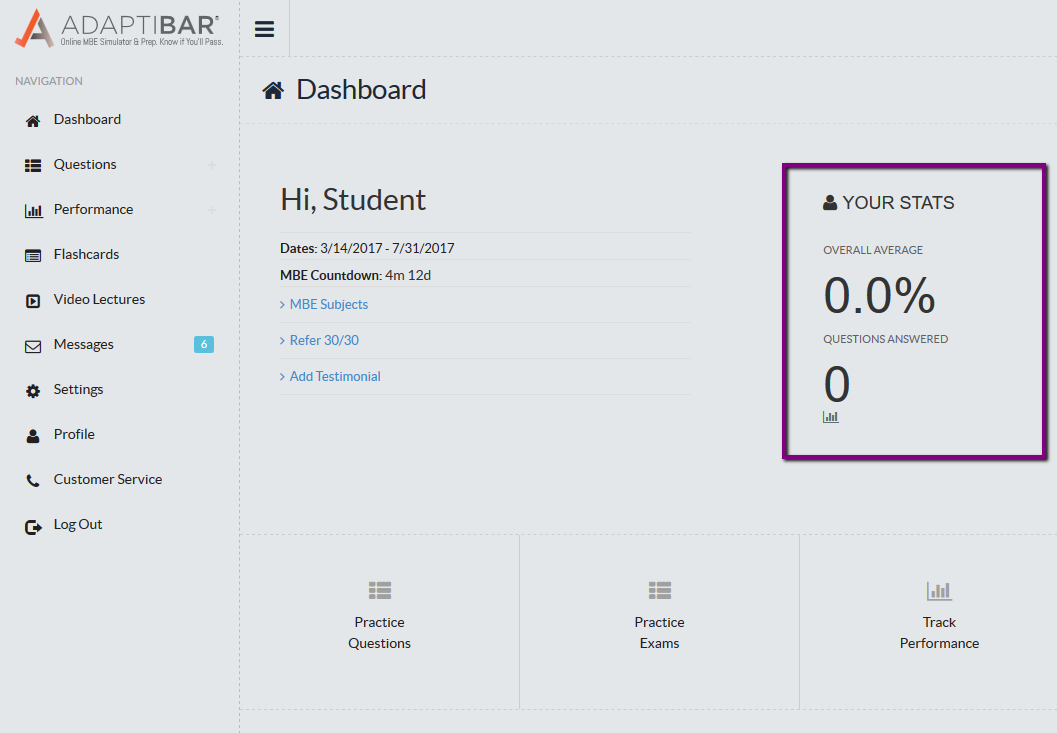Viewport: 1057px width, 733px height.
Task: Expand the MBE Subjects link
Action: (x=328, y=304)
